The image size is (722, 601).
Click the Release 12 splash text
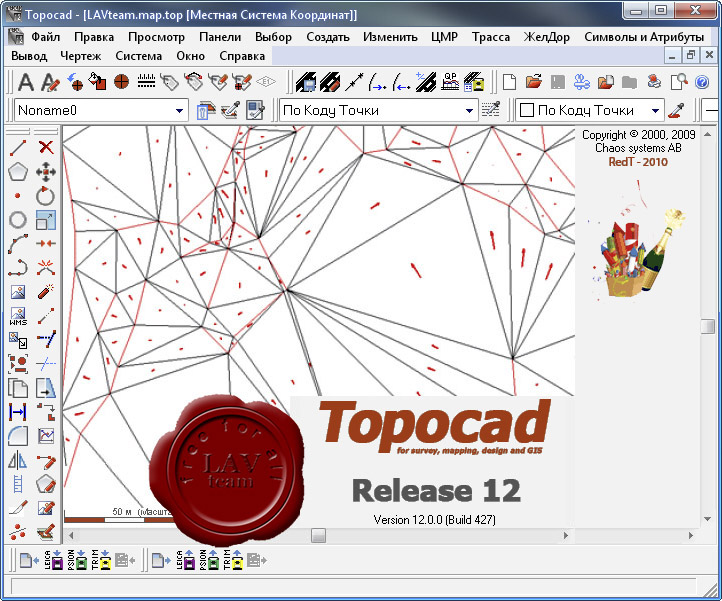436,490
